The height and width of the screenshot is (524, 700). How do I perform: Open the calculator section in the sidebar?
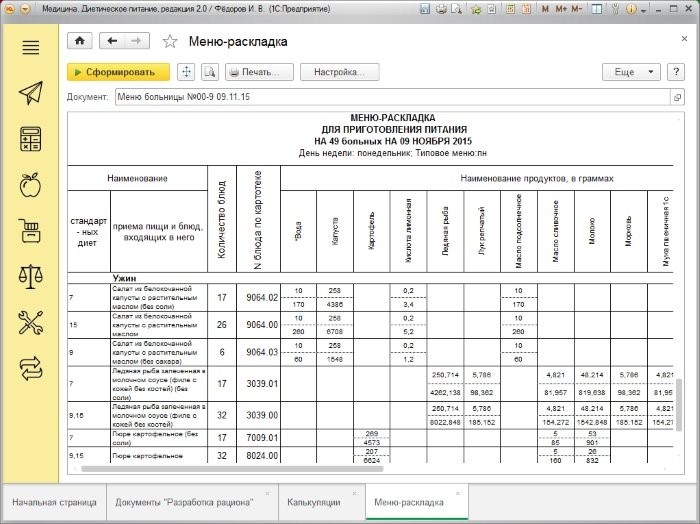pos(30,139)
